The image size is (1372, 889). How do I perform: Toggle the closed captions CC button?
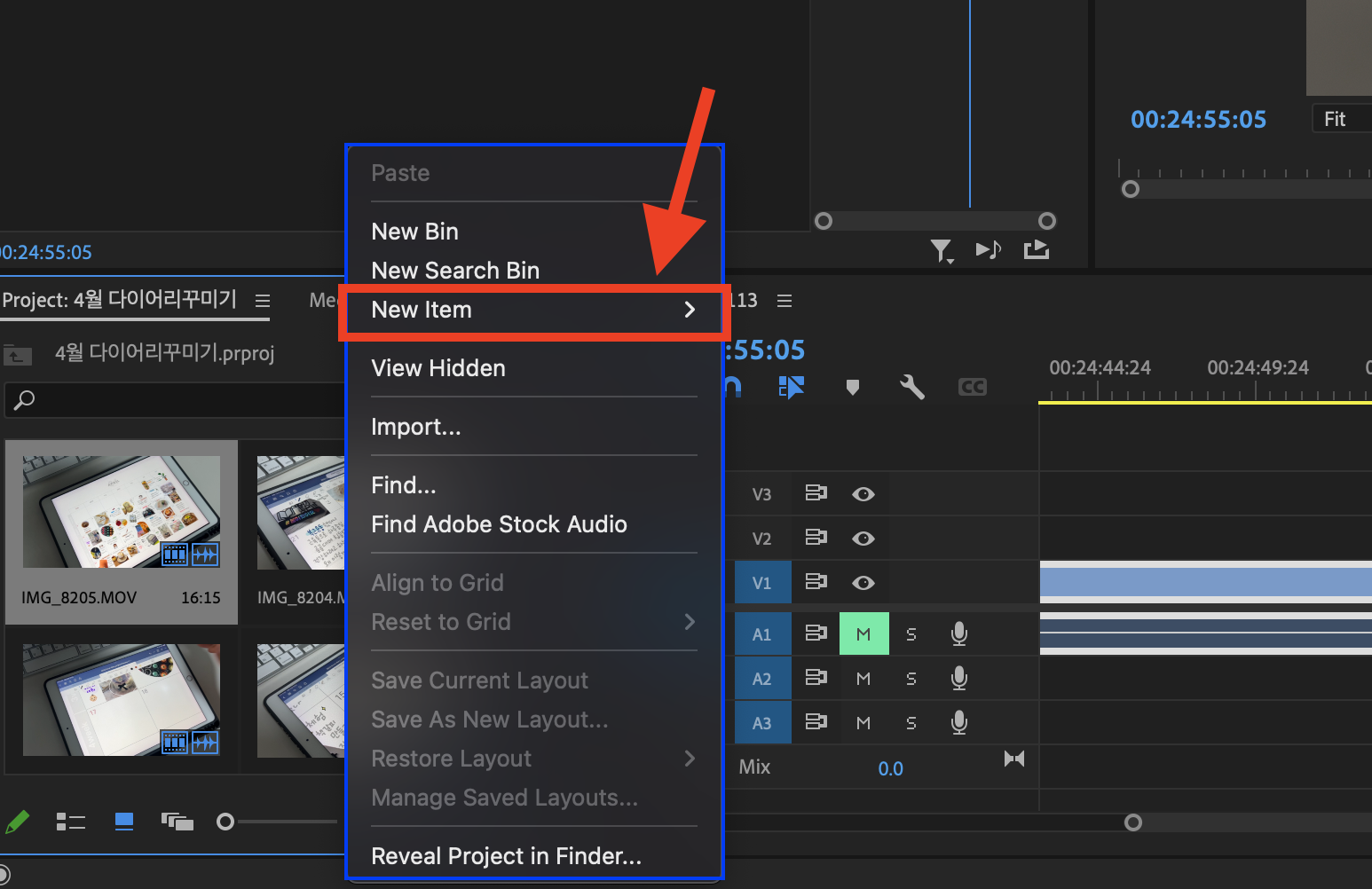click(973, 387)
